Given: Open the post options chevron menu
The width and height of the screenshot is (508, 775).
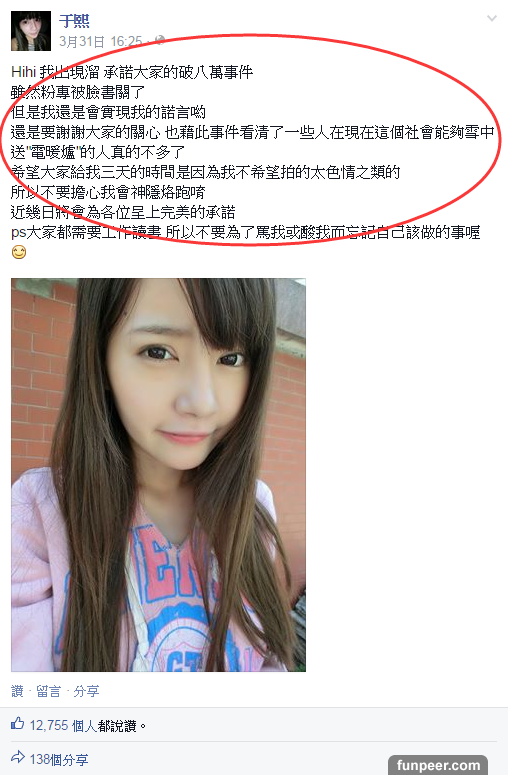Looking at the screenshot, I should tap(492, 19).
